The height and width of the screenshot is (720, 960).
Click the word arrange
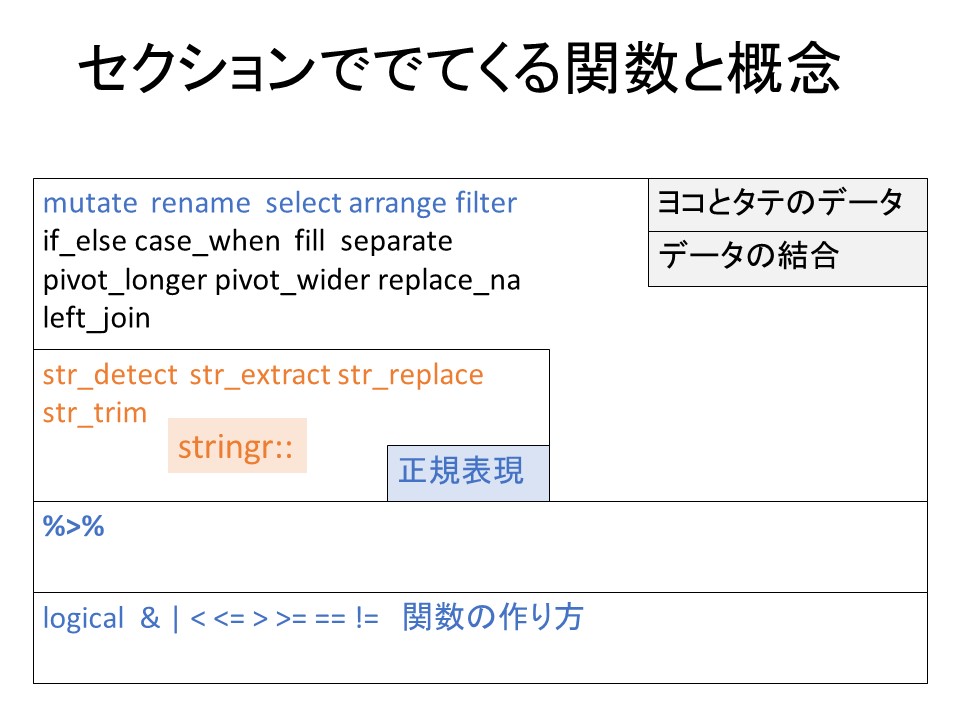[x=397, y=204]
